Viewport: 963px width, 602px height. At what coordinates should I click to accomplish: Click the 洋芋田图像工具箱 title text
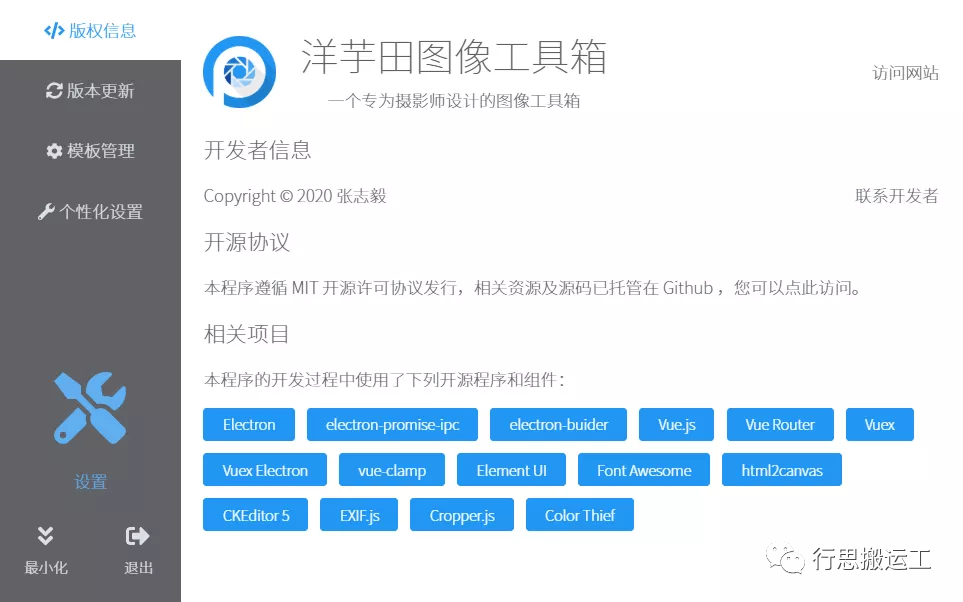point(454,57)
